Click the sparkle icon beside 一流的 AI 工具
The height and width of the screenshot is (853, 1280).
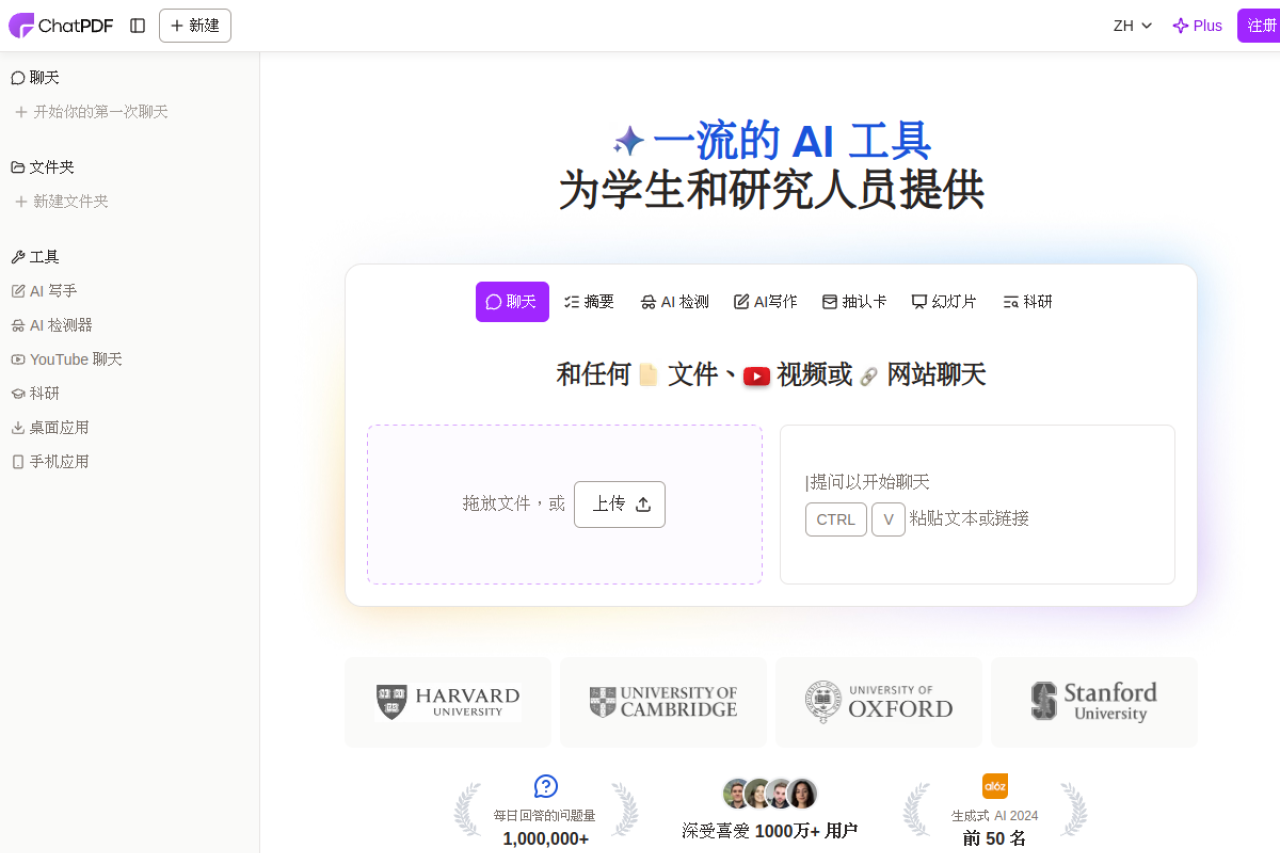coord(629,141)
